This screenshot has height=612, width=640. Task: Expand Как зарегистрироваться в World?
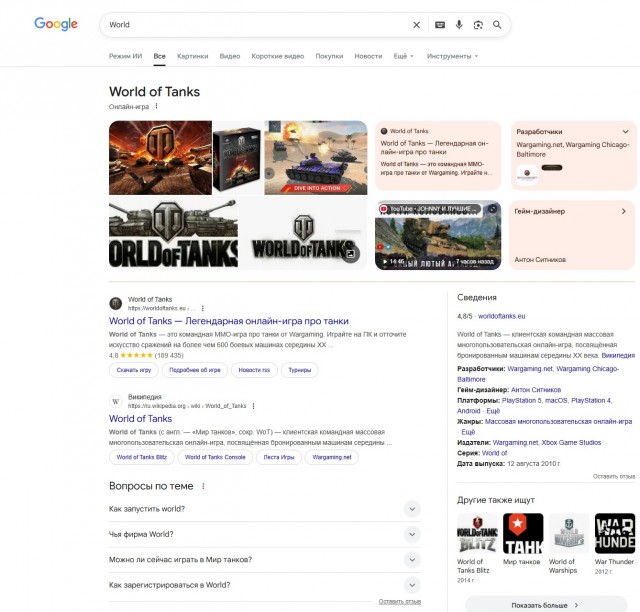coord(264,585)
